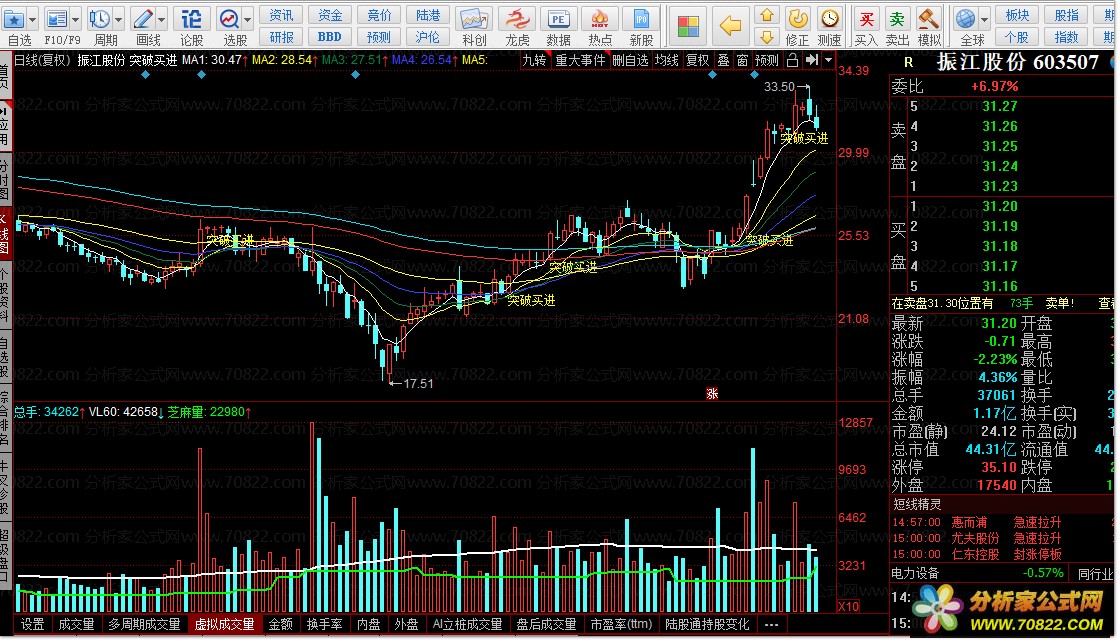Click the skip-to-end arrow chart icon
This screenshot has width=1120, height=641.
(811, 61)
